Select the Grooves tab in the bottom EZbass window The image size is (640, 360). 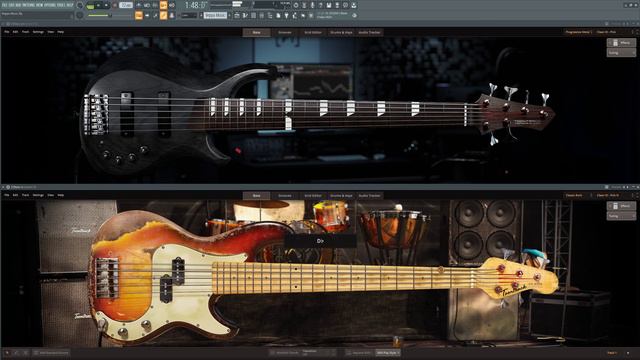point(285,196)
